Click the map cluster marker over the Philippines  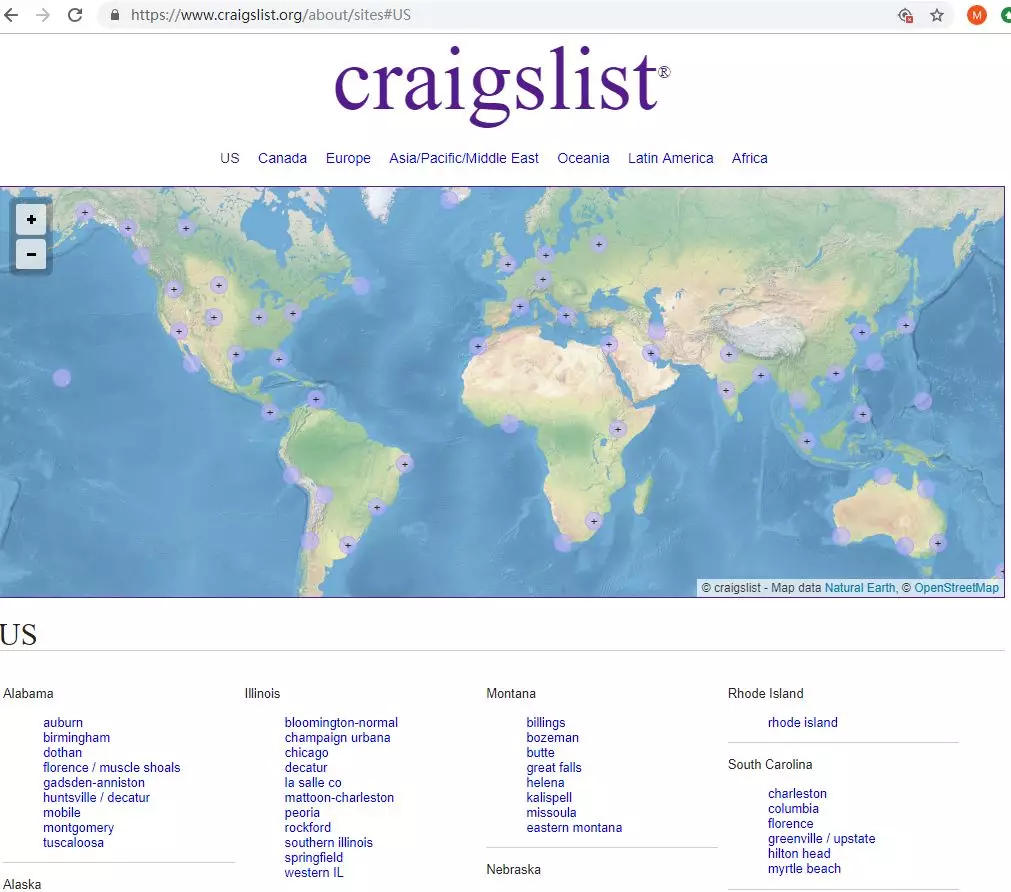point(863,413)
